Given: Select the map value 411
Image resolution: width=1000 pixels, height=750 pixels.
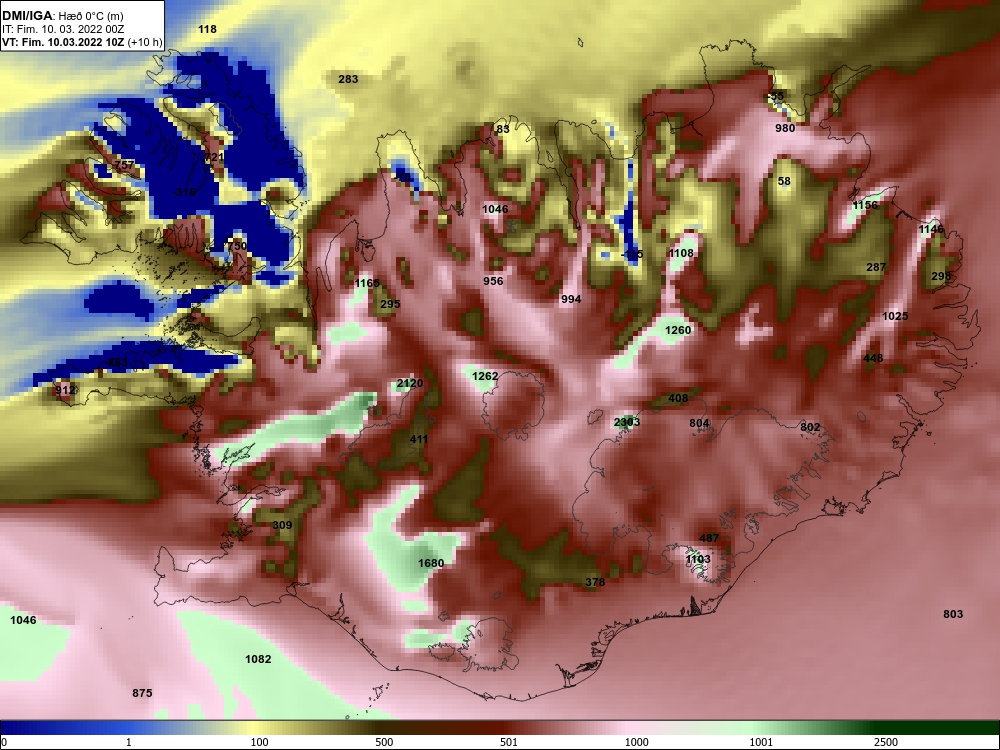Looking at the screenshot, I should click(x=419, y=439).
